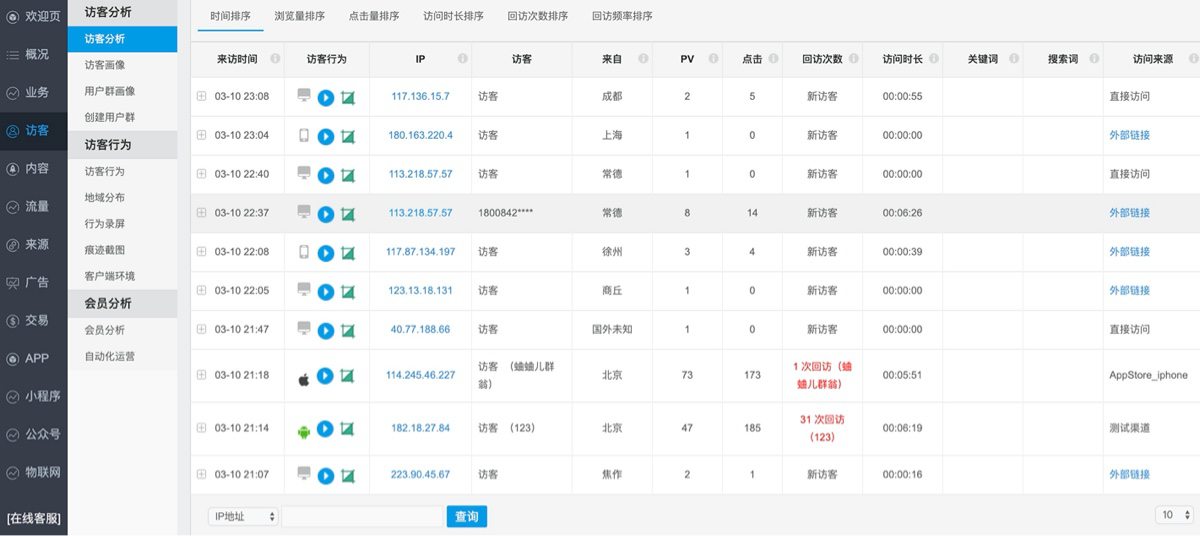Click info icon next to 回访次数 header
This screenshot has height=536, width=1200.
pos(853,59)
